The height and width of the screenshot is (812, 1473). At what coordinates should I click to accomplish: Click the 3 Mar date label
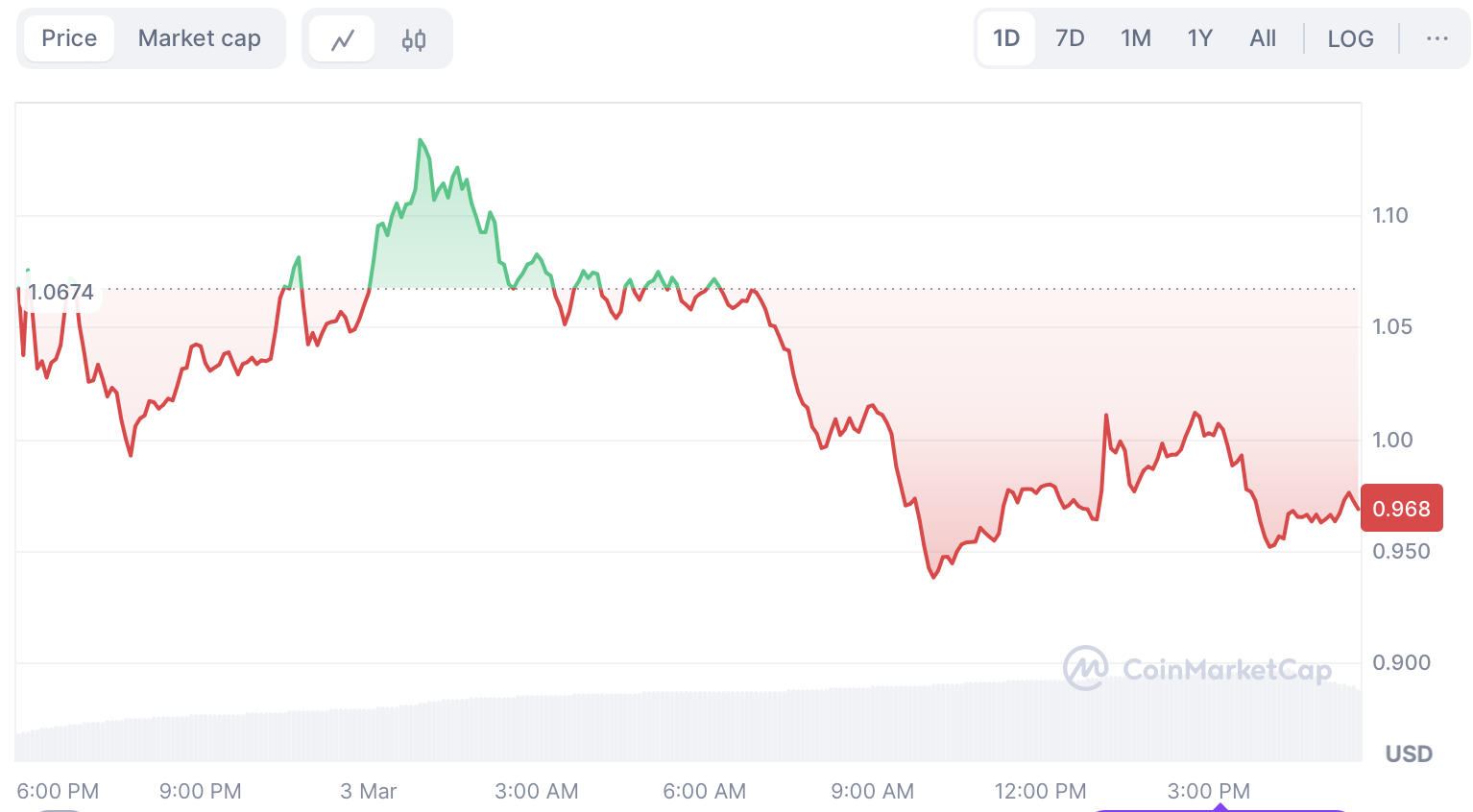coord(368,791)
